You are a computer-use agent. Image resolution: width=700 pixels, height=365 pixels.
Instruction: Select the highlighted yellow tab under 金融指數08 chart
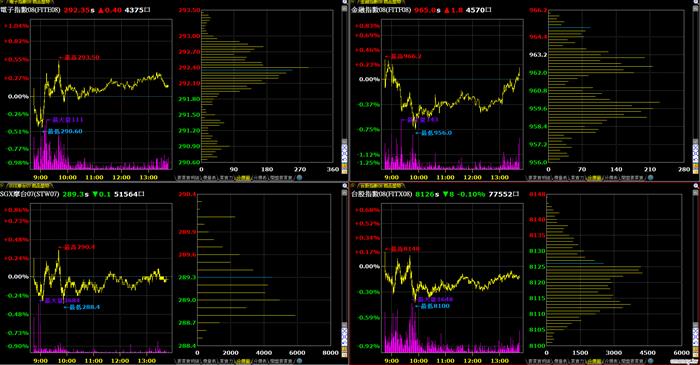[x=594, y=178]
